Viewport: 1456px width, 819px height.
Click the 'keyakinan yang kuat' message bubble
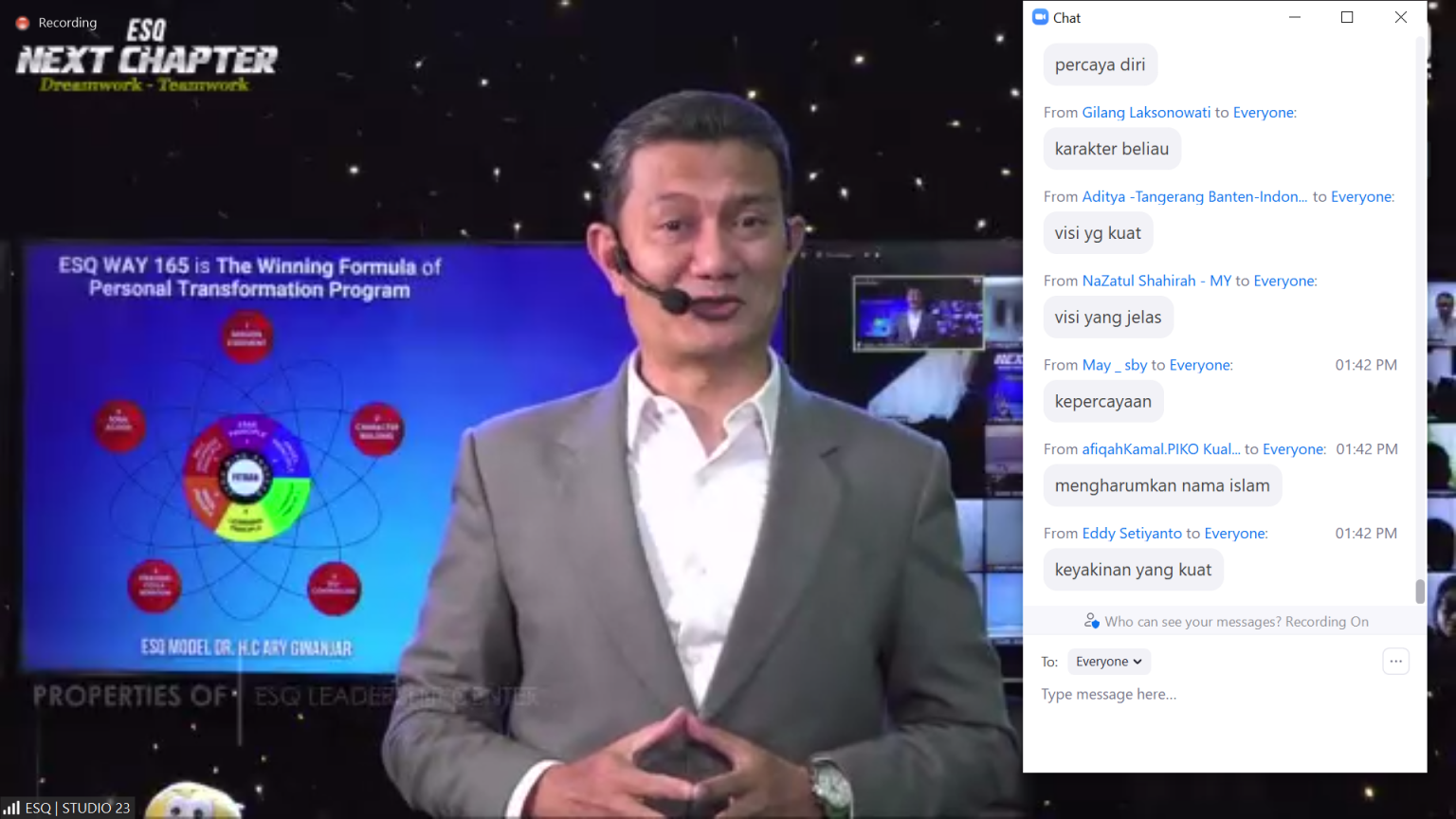pos(1133,571)
